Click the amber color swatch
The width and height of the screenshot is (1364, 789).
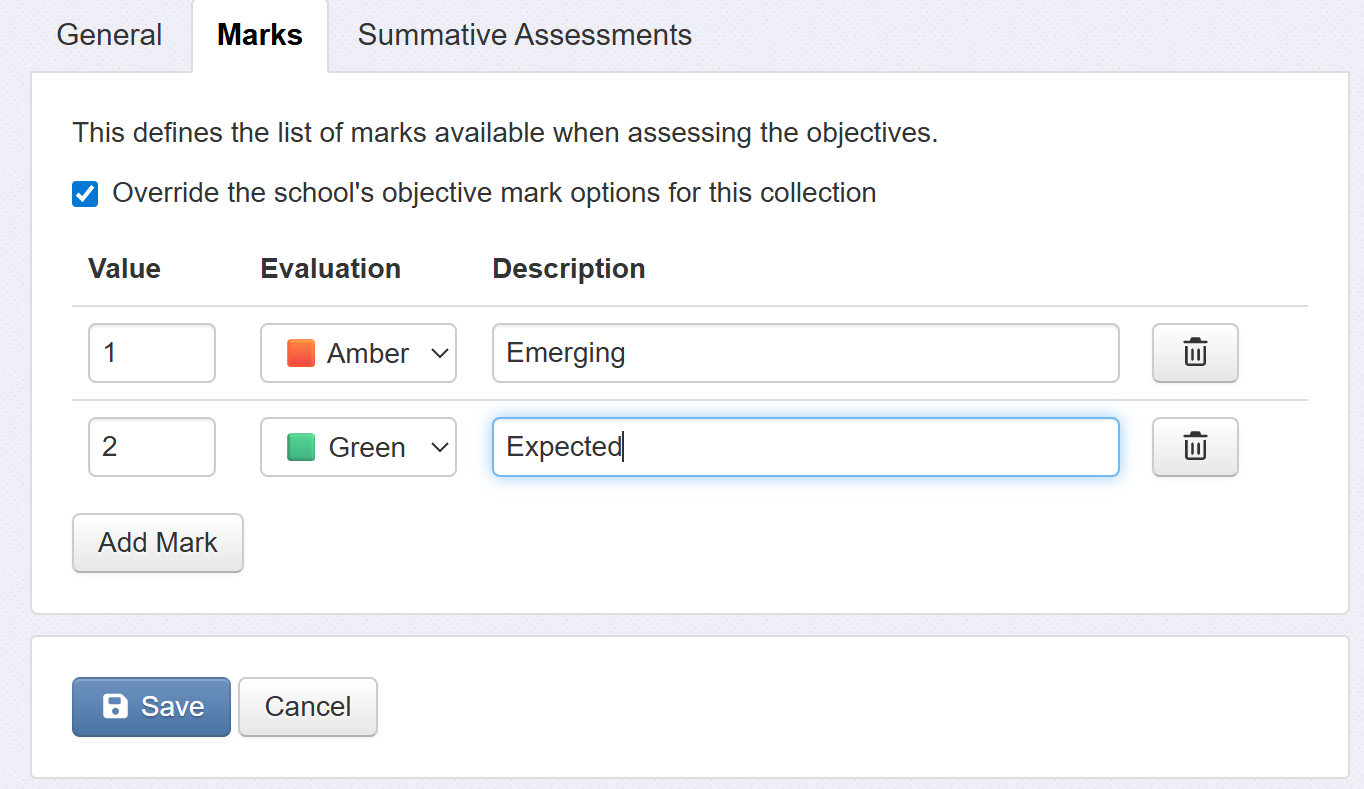[x=301, y=353]
